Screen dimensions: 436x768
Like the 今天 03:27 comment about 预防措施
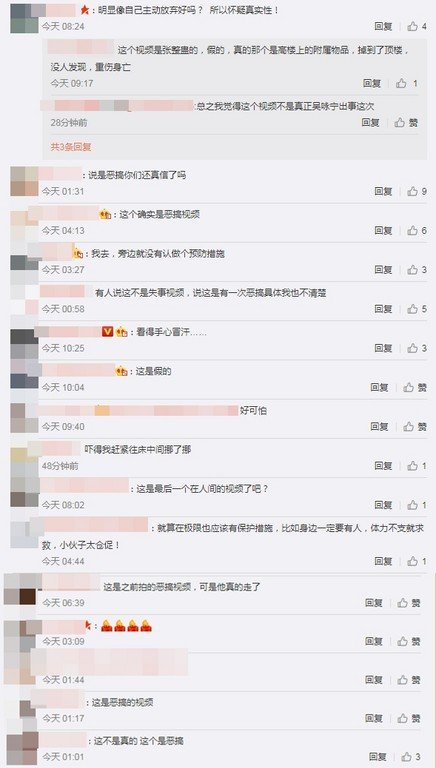click(417, 269)
